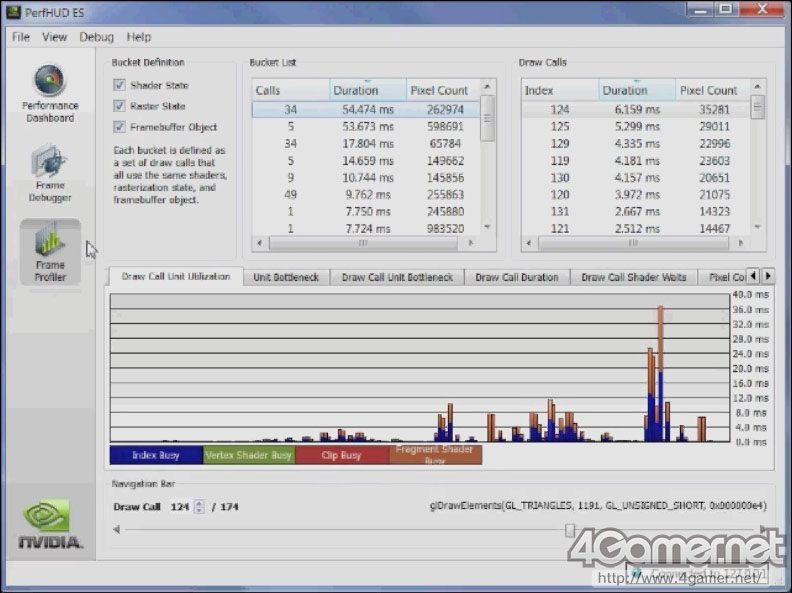This screenshot has width=792, height=593.
Task: Uncheck the Raster State checkbox
Action: [119, 106]
